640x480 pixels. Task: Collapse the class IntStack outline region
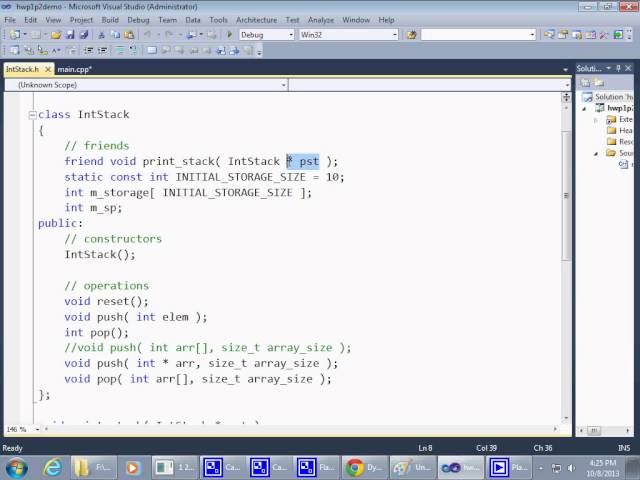32,115
